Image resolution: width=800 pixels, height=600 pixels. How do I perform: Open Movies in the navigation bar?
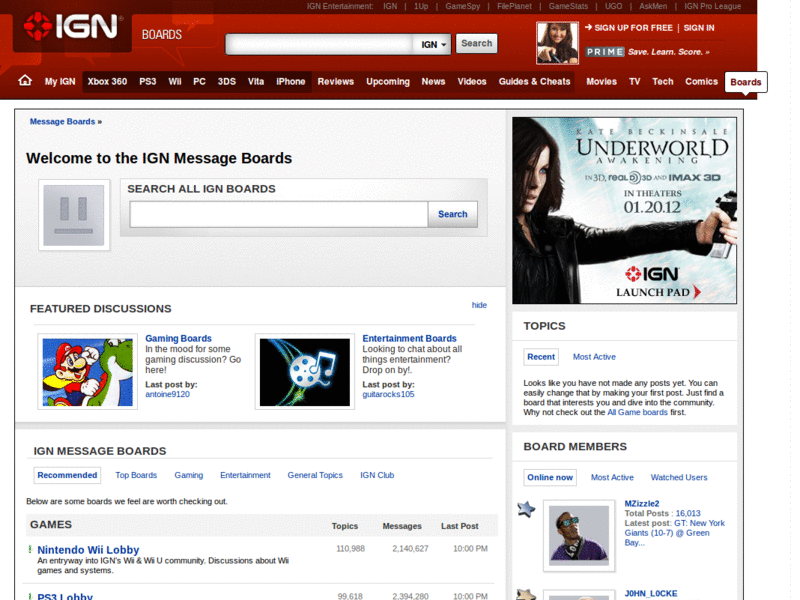click(x=601, y=82)
